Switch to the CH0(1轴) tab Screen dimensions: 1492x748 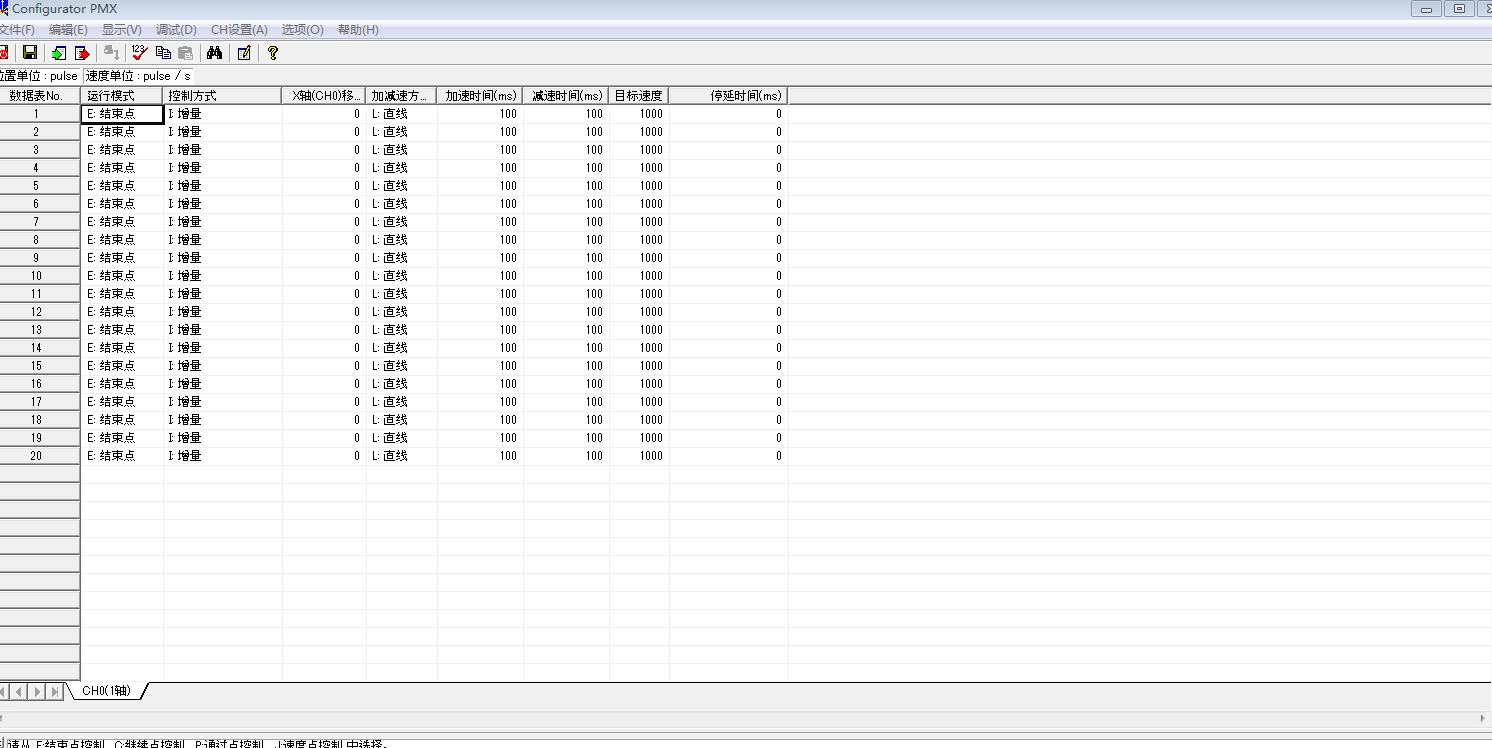coord(106,691)
